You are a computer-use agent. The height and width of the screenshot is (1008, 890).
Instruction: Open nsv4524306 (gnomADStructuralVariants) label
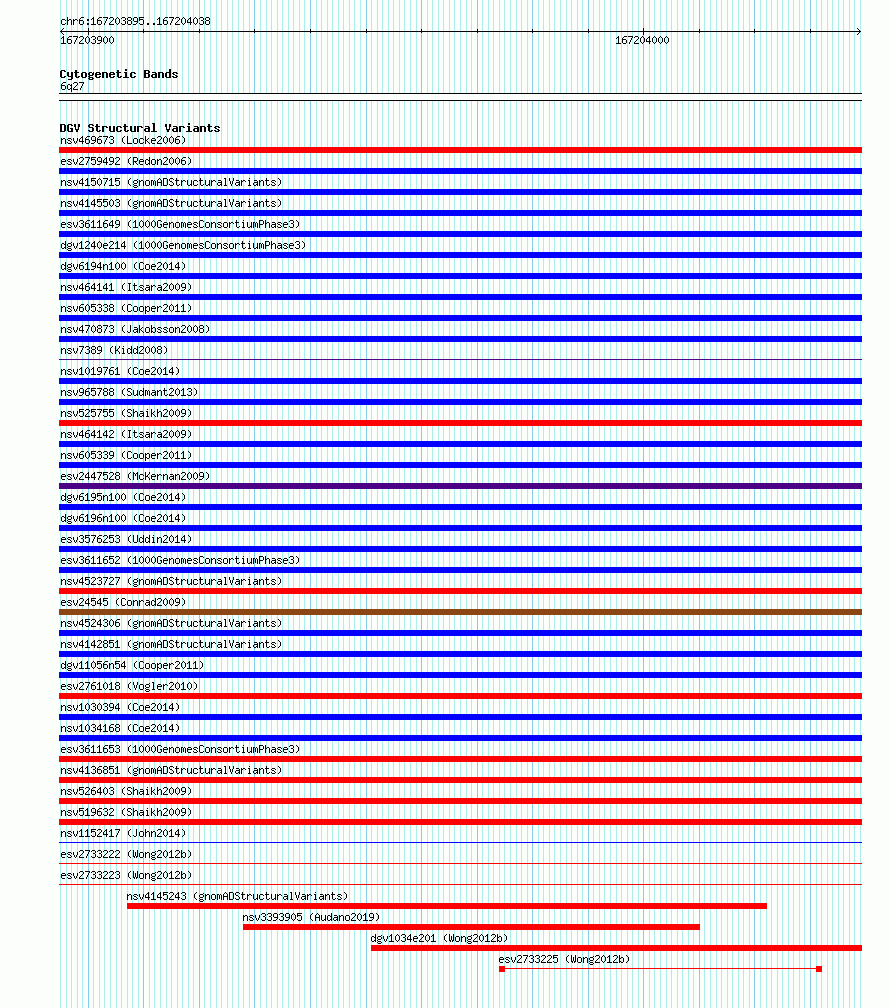[x=171, y=624]
